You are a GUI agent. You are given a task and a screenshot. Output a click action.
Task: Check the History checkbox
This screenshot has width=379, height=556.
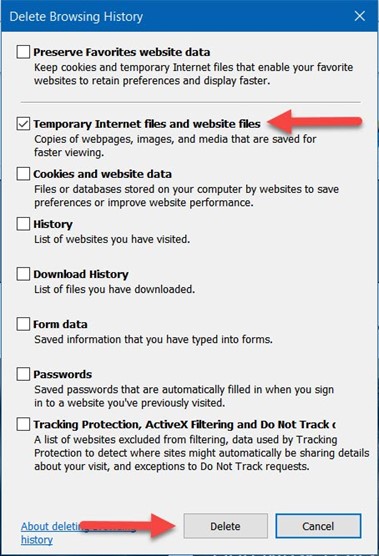pos(23,224)
